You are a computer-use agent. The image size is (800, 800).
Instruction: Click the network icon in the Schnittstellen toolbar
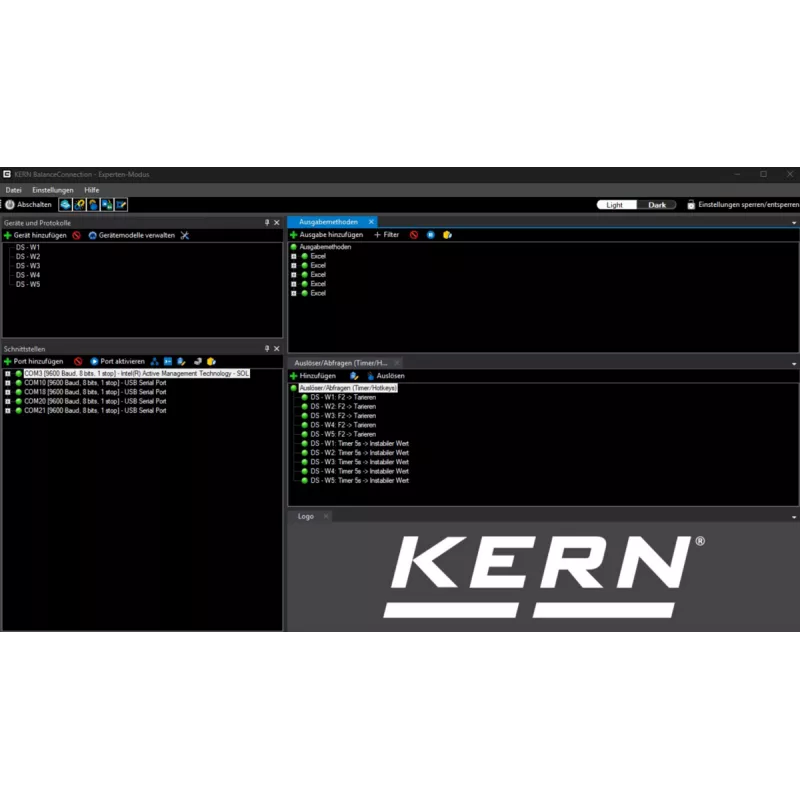point(153,361)
